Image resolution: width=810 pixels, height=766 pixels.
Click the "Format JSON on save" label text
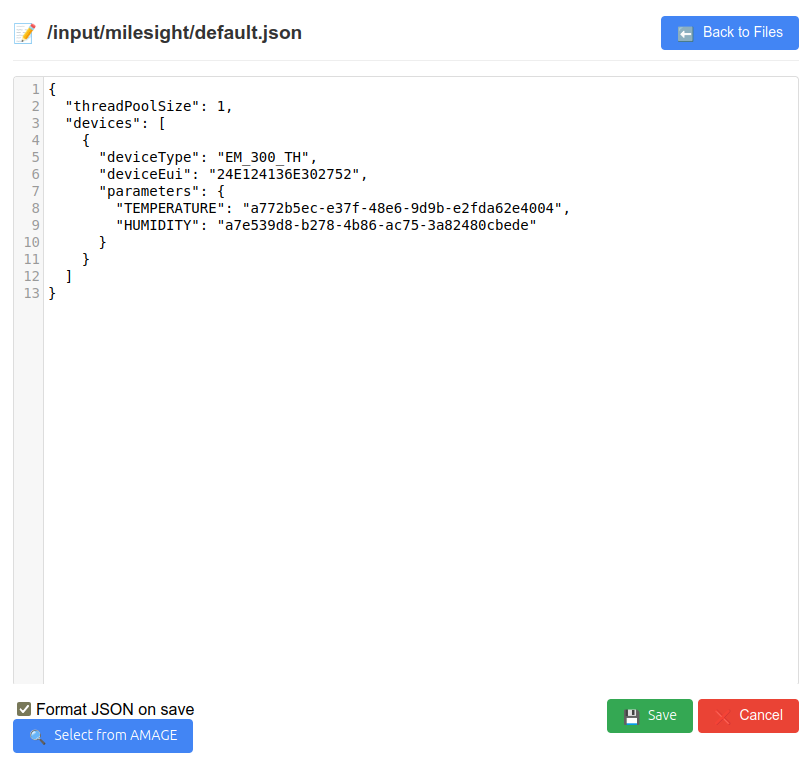[115, 709]
